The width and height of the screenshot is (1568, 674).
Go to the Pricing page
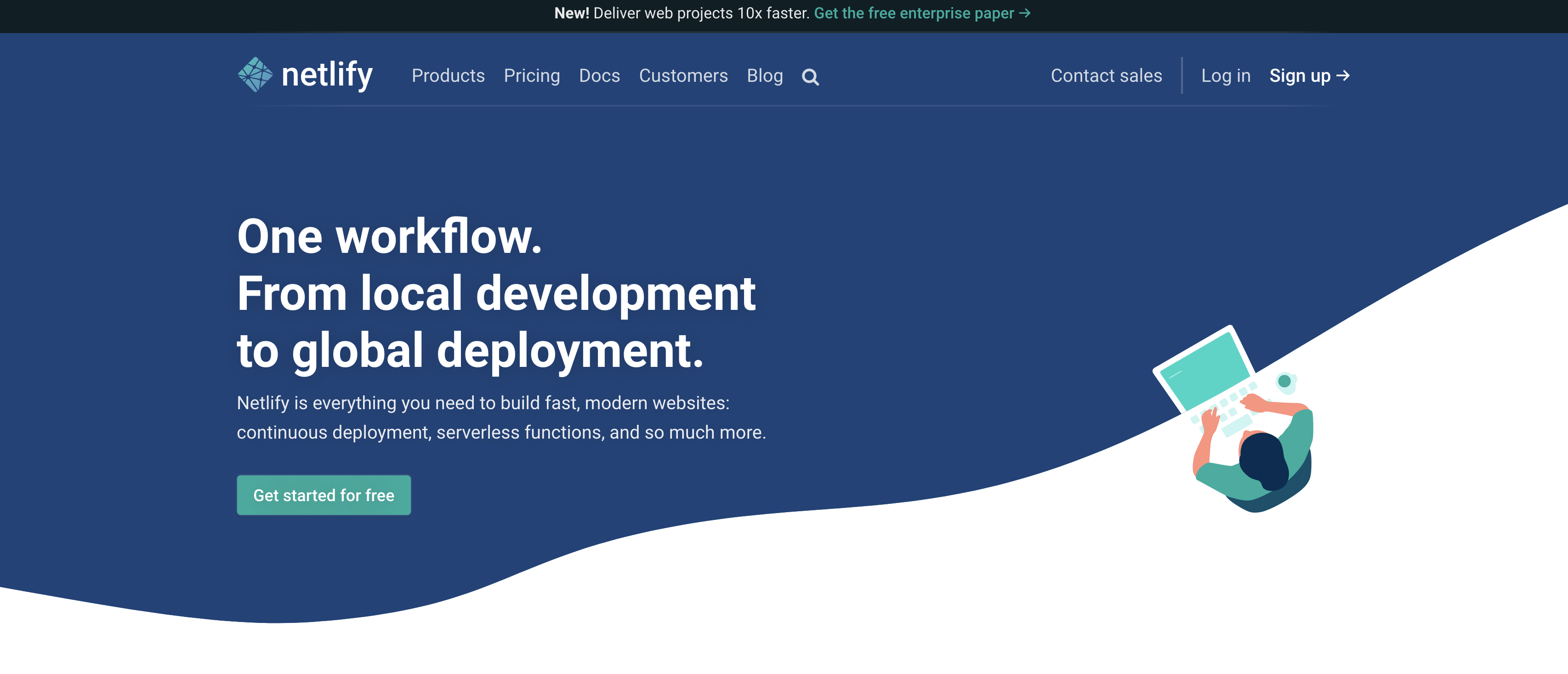(x=531, y=75)
